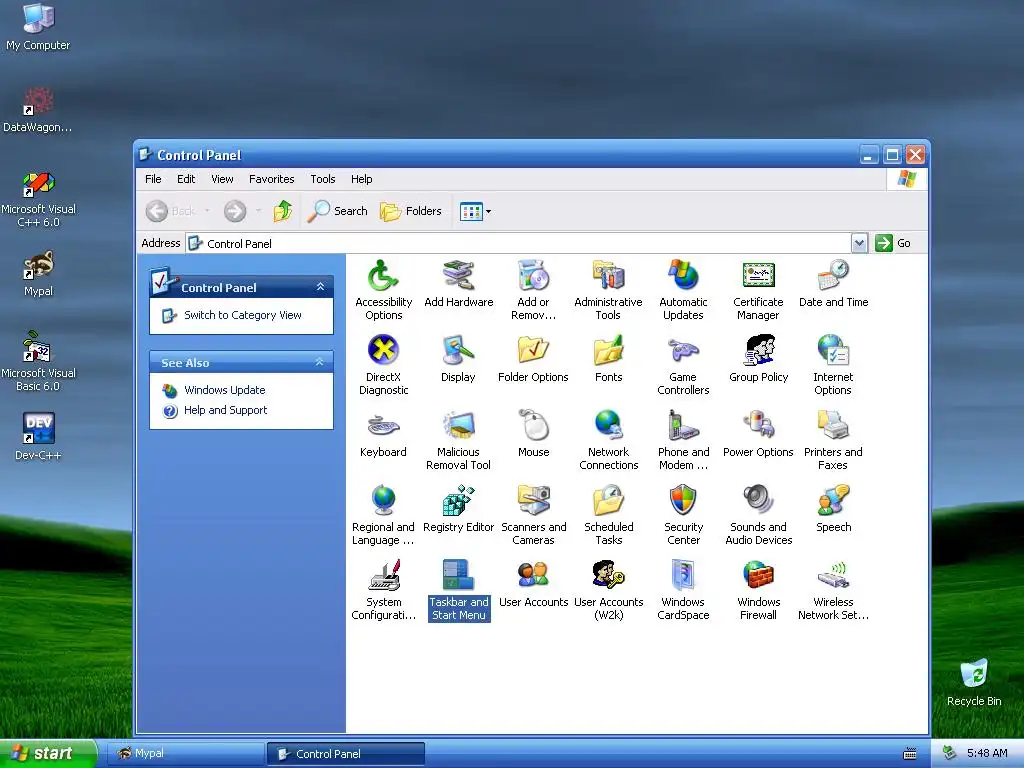This screenshot has height=768, width=1024.
Task: Open the Help menu
Action: coord(361,179)
